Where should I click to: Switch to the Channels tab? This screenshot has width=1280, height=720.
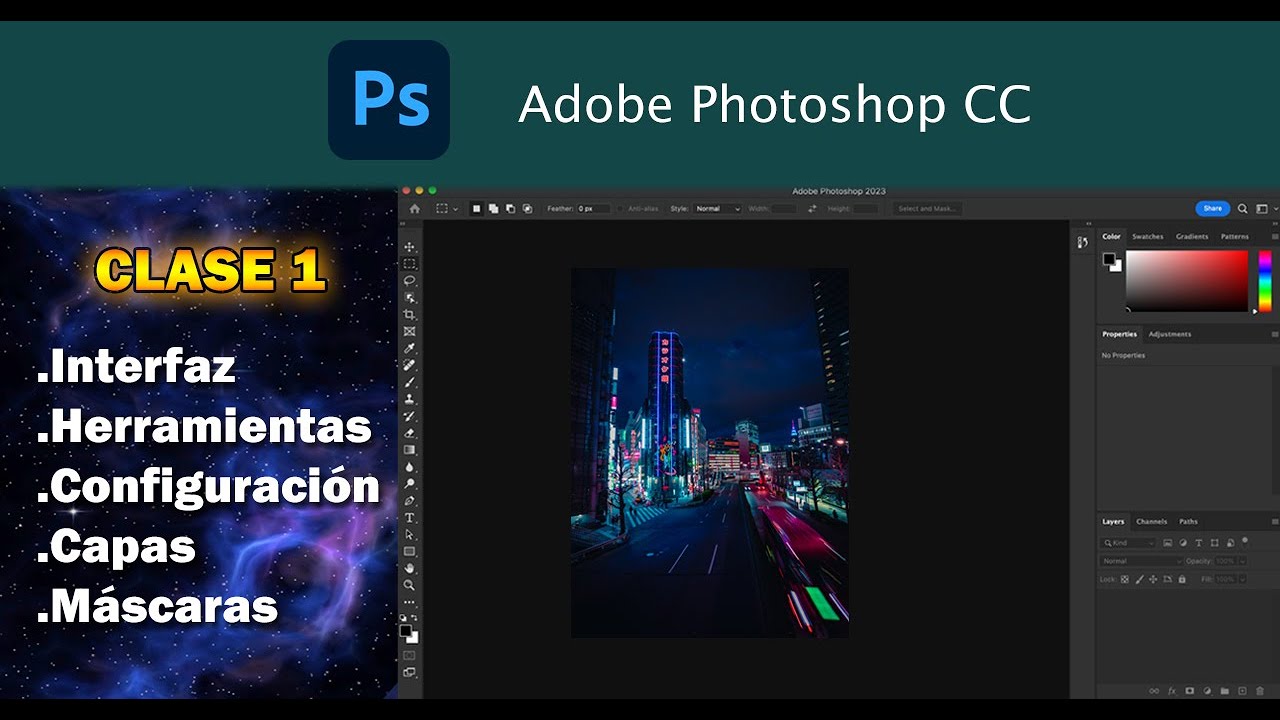click(x=1151, y=521)
